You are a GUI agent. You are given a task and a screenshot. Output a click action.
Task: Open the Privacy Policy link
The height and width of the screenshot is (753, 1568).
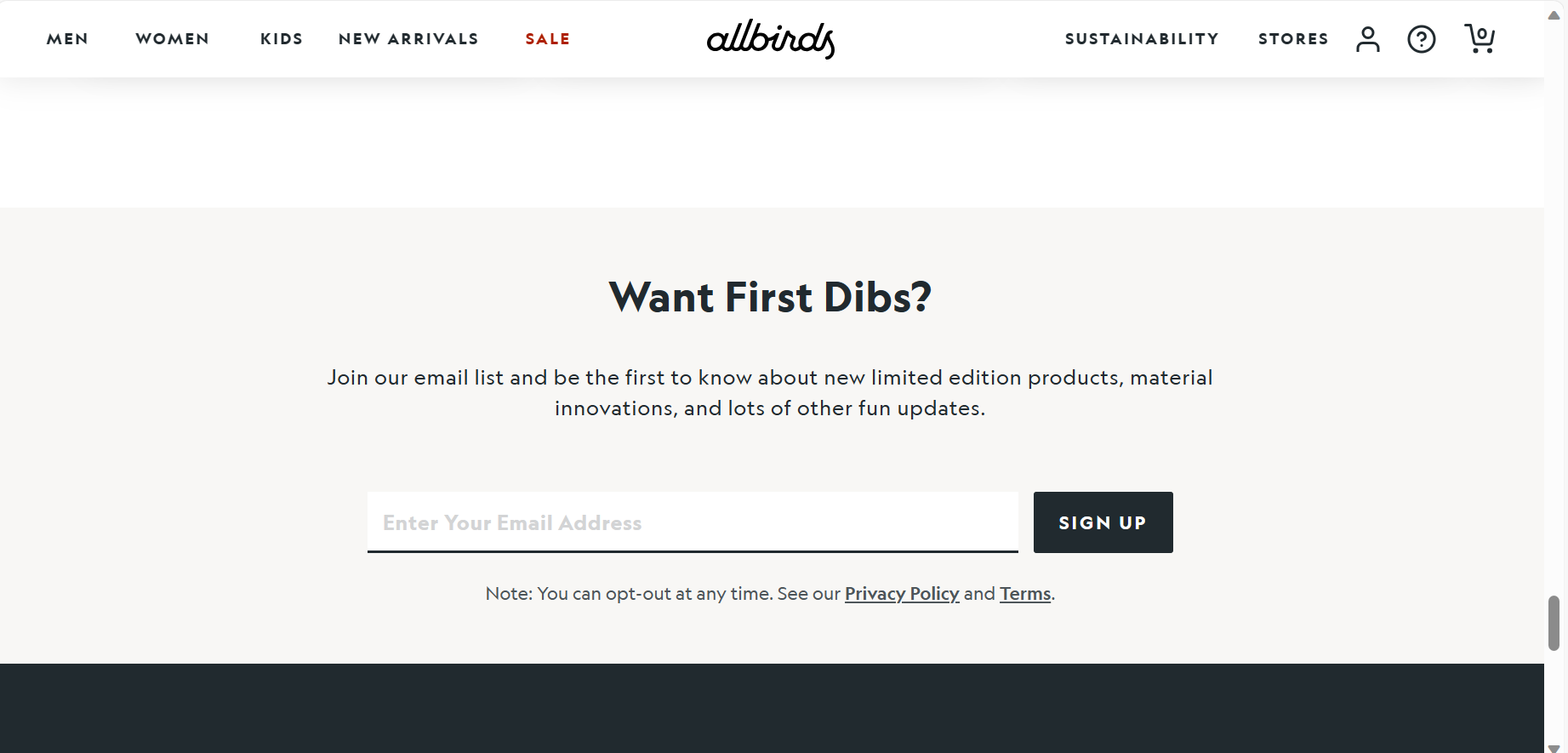coord(902,594)
